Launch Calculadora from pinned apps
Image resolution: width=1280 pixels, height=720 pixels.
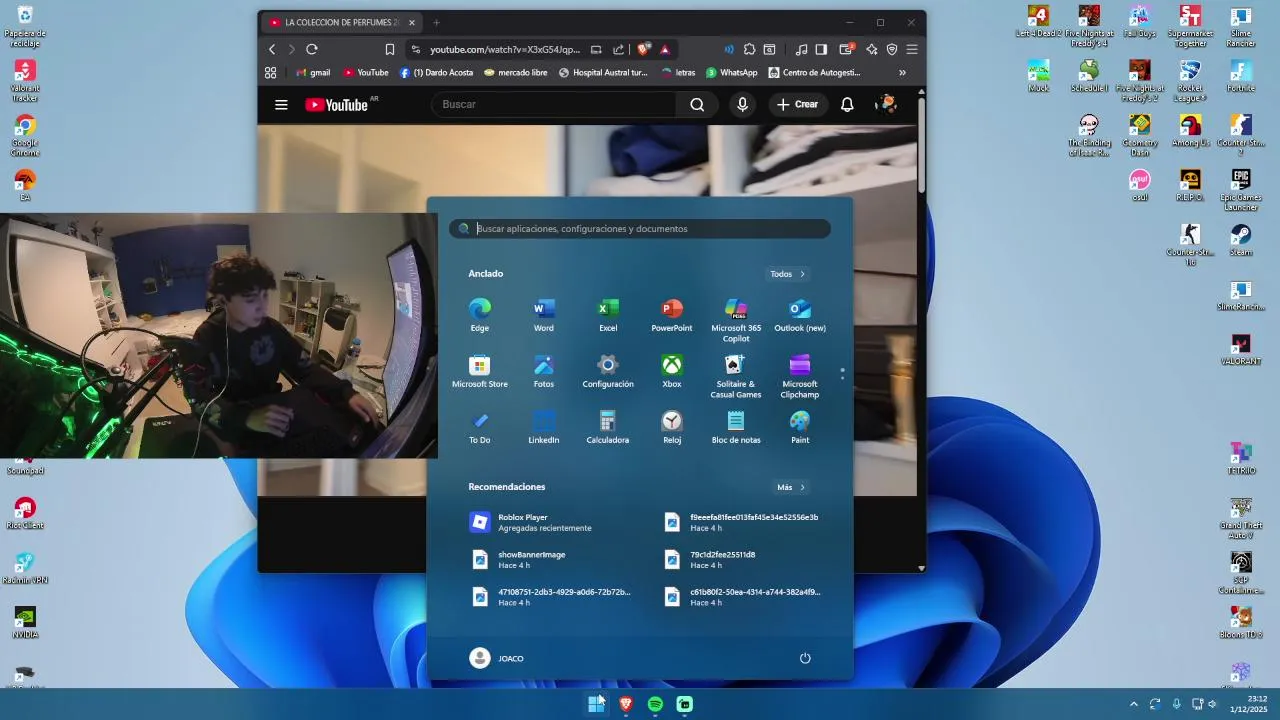pos(608,427)
